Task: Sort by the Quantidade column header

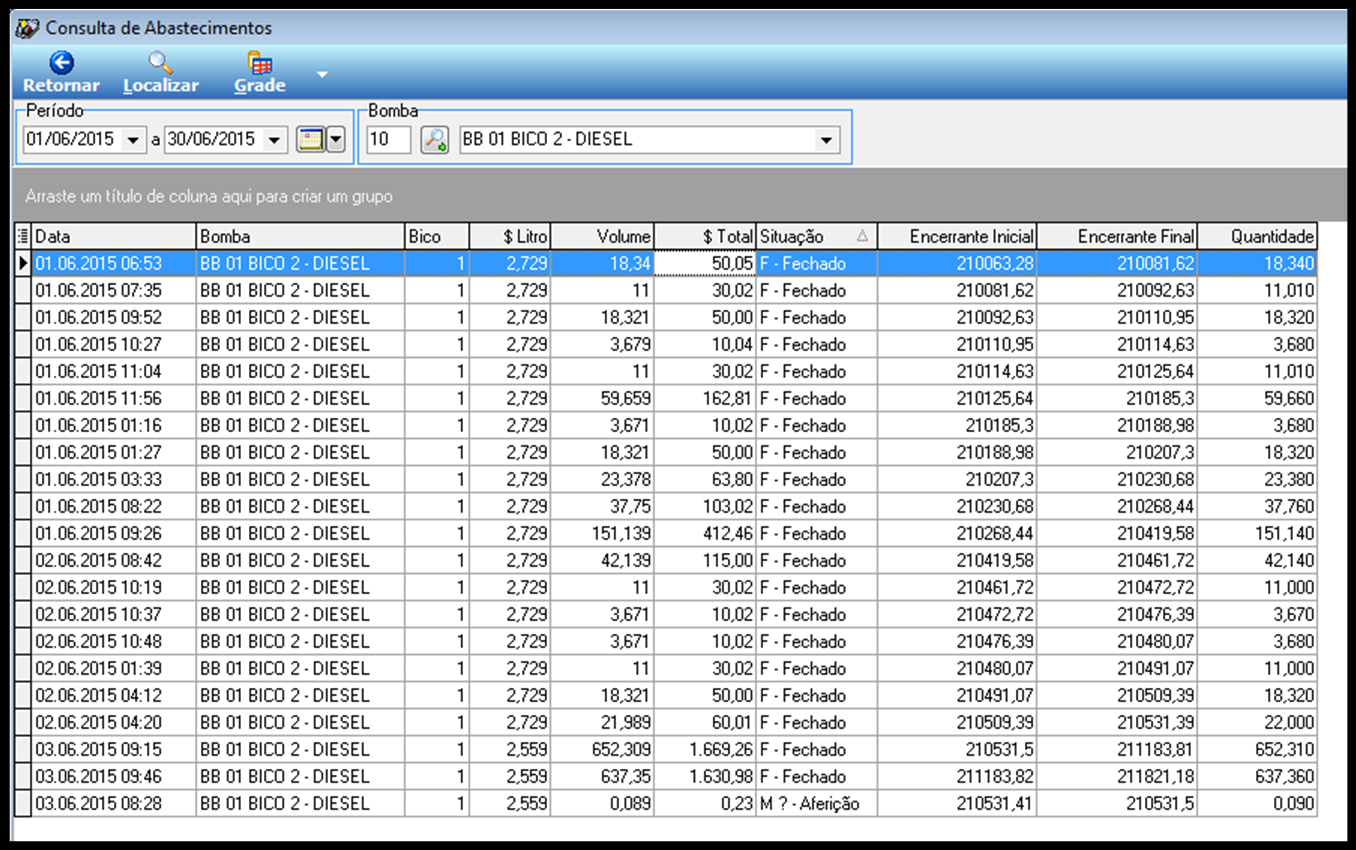Action: point(1257,237)
